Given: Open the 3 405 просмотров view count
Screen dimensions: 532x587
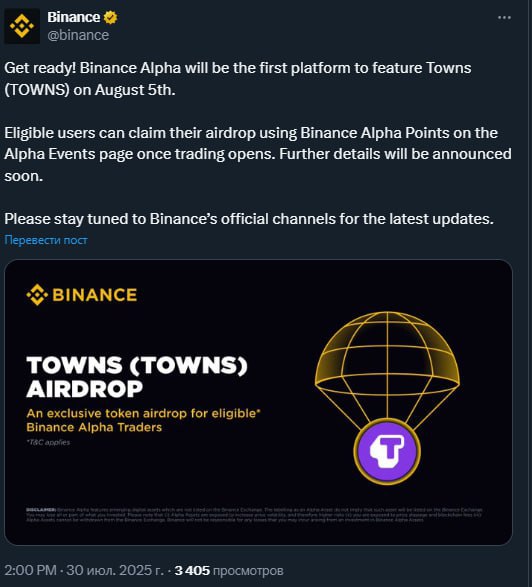Looking at the screenshot, I should [x=229, y=571].
